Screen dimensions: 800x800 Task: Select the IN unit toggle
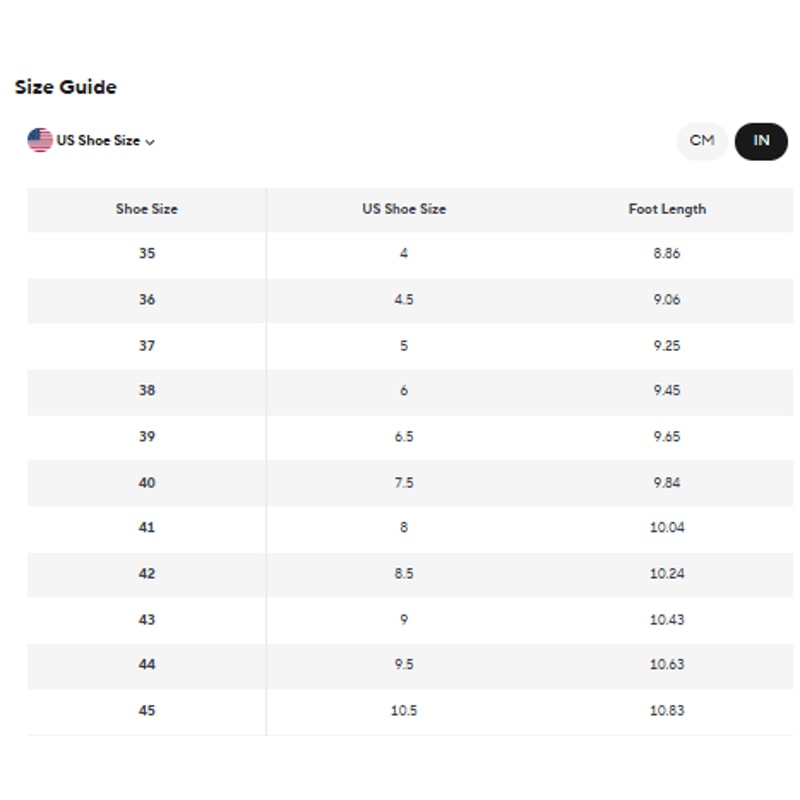point(761,141)
